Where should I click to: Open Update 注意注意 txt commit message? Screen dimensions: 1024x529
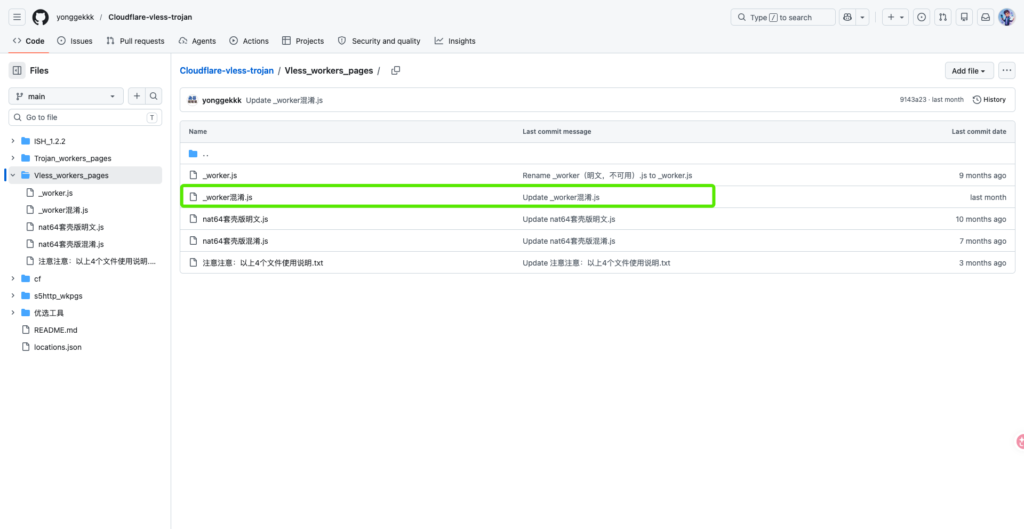[x=596, y=263]
